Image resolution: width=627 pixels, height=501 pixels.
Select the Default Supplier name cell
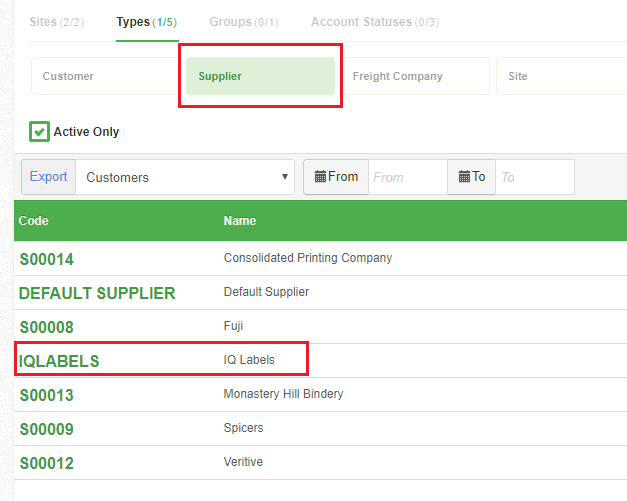[x=266, y=292]
